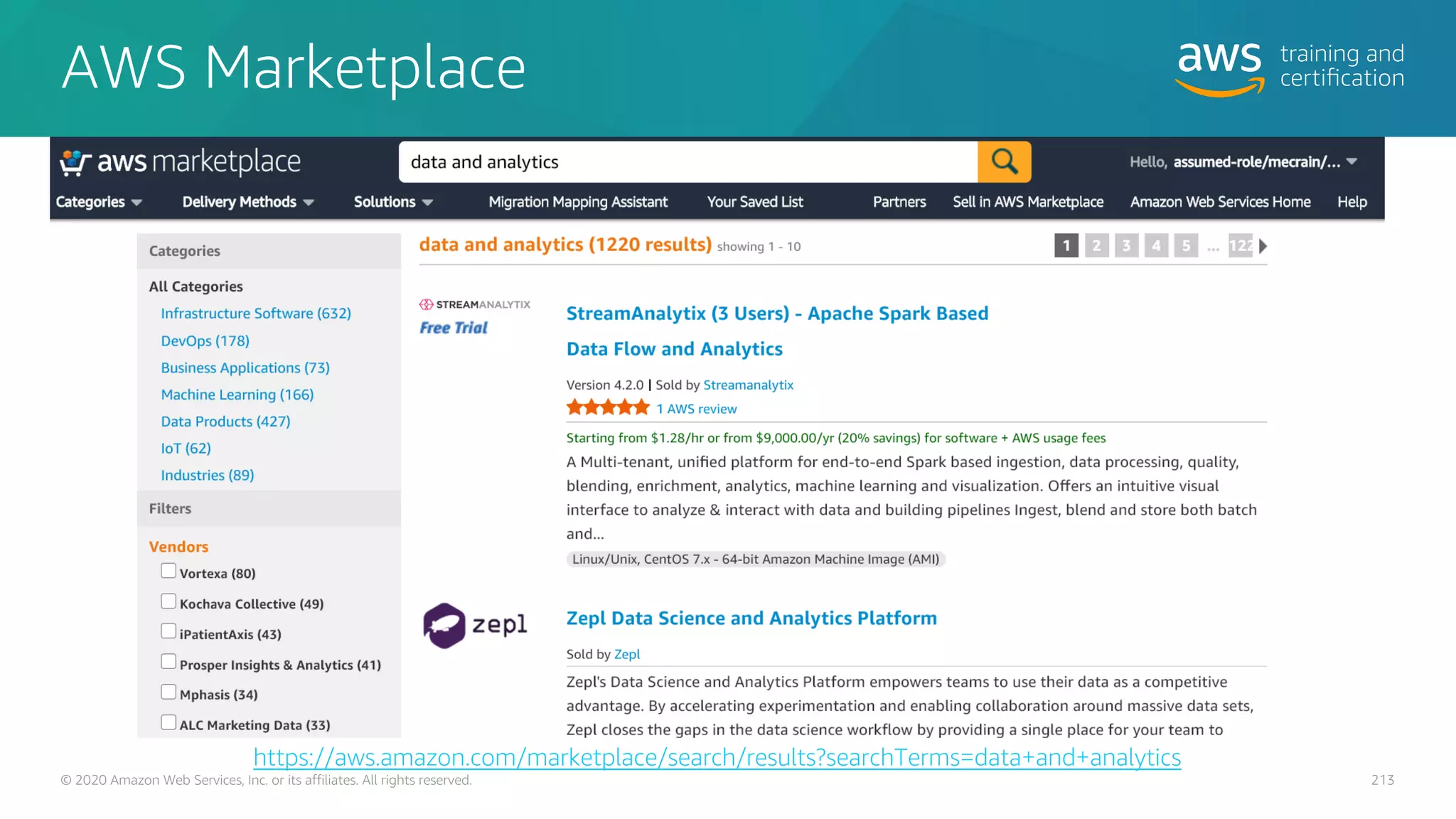Image resolution: width=1456 pixels, height=819 pixels.
Task: Select current results page 1
Action: 1066,246
